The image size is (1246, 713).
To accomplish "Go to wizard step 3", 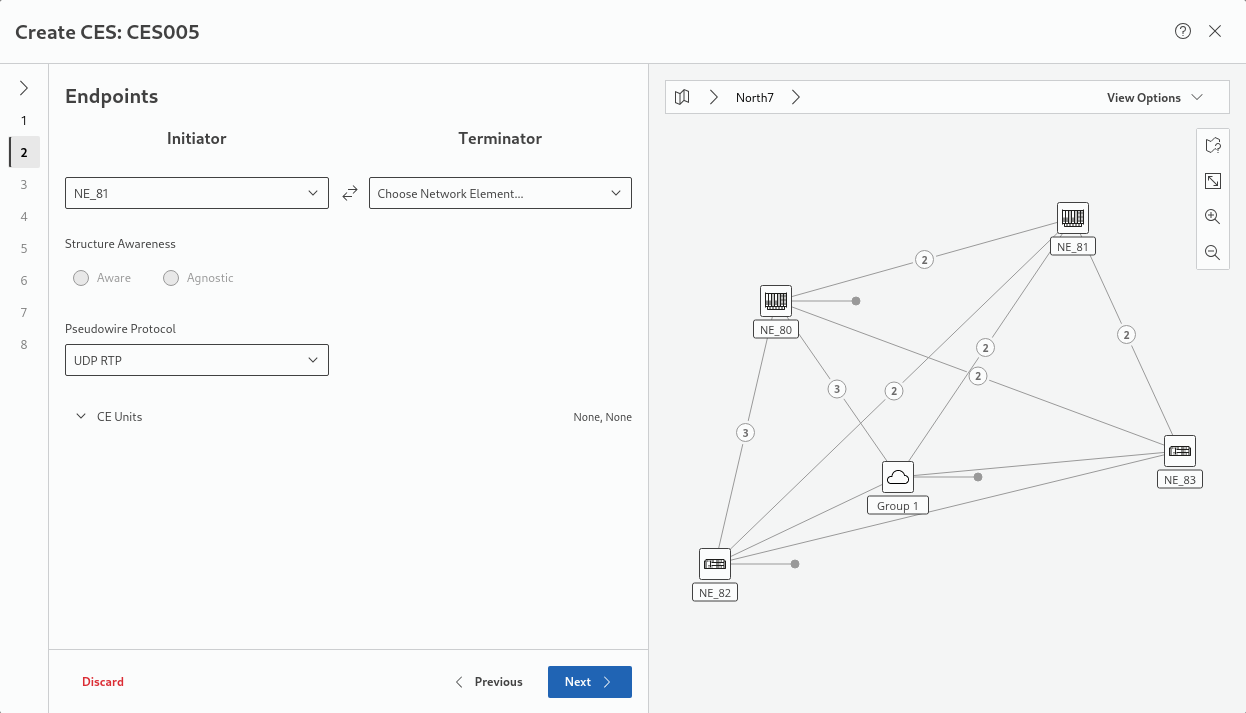I will pos(24,184).
